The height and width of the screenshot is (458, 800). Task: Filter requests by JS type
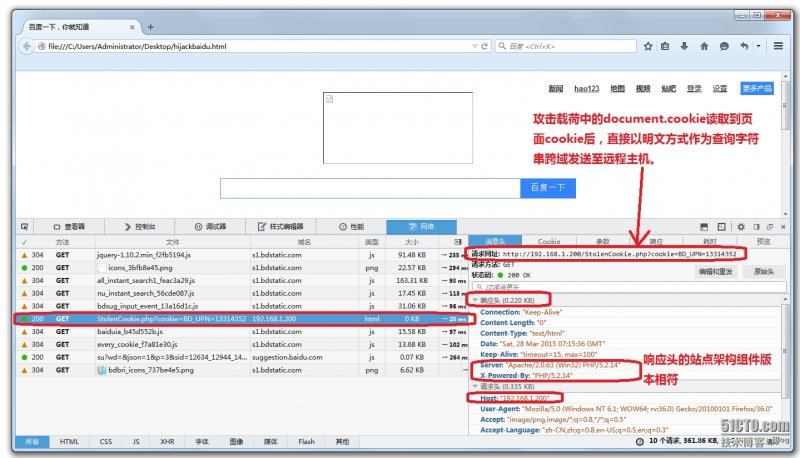click(x=136, y=442)
